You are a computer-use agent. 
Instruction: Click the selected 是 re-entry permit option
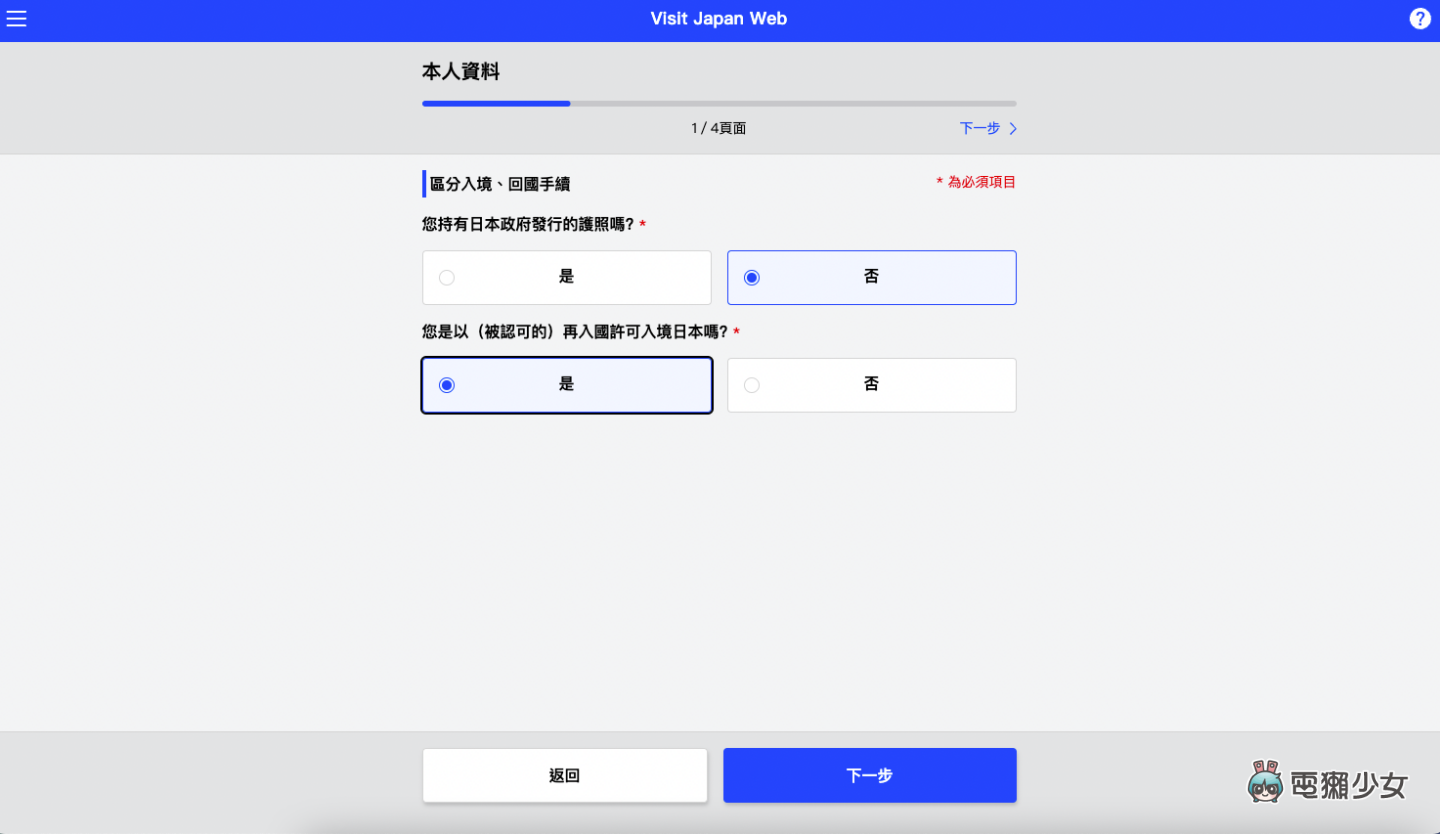click(x=566, y=385)
